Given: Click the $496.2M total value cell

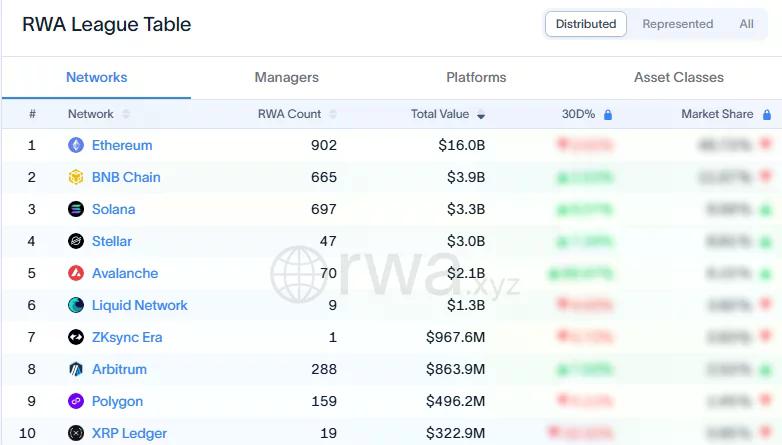Looking at the screenshot, I should (455, 401).
